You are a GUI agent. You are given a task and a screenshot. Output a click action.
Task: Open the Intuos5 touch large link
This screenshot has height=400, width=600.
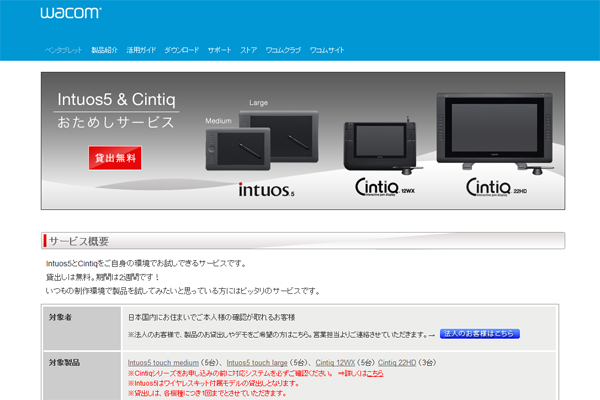[x=257, y=362]
